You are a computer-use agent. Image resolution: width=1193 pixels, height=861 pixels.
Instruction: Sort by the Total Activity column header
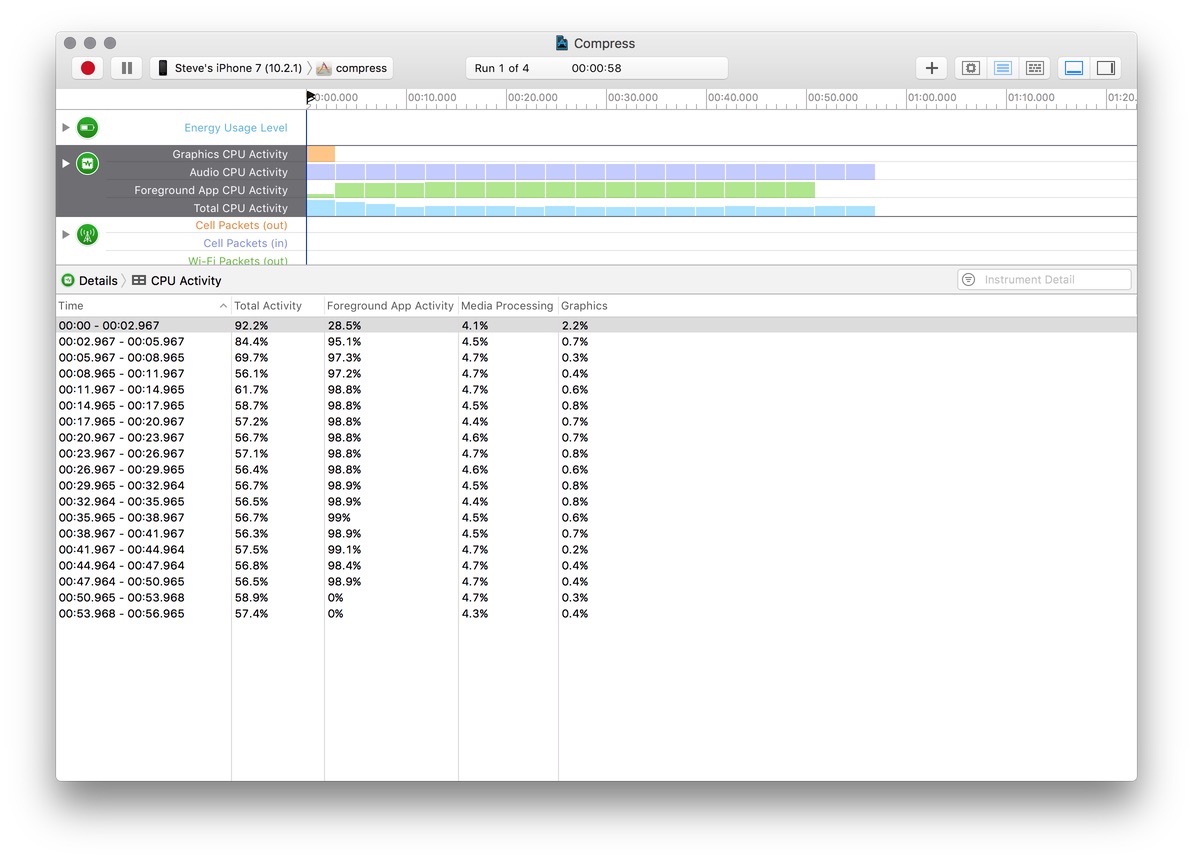coord(268,306)
